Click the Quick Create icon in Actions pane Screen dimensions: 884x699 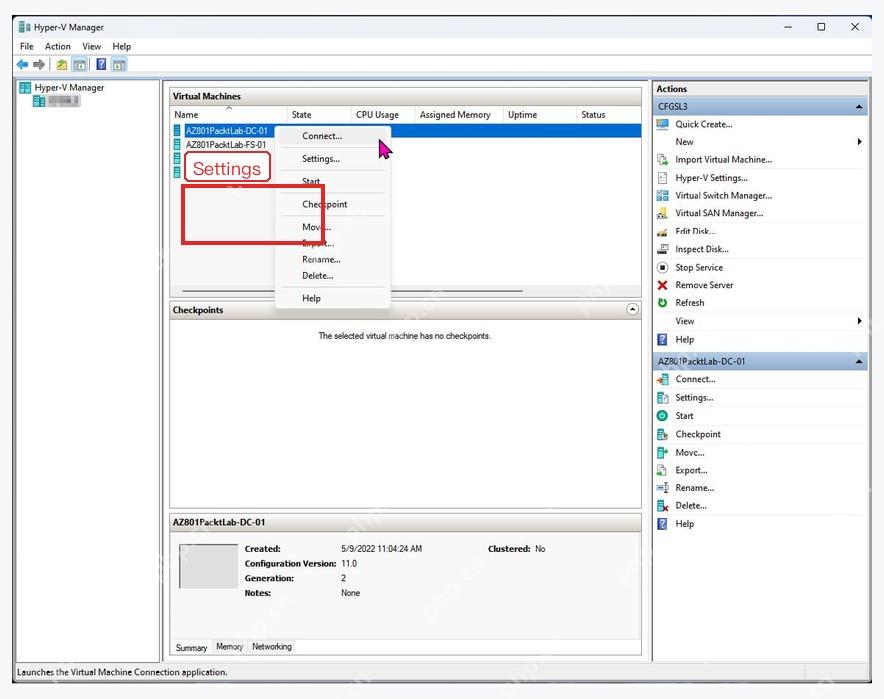click(662, 125)
